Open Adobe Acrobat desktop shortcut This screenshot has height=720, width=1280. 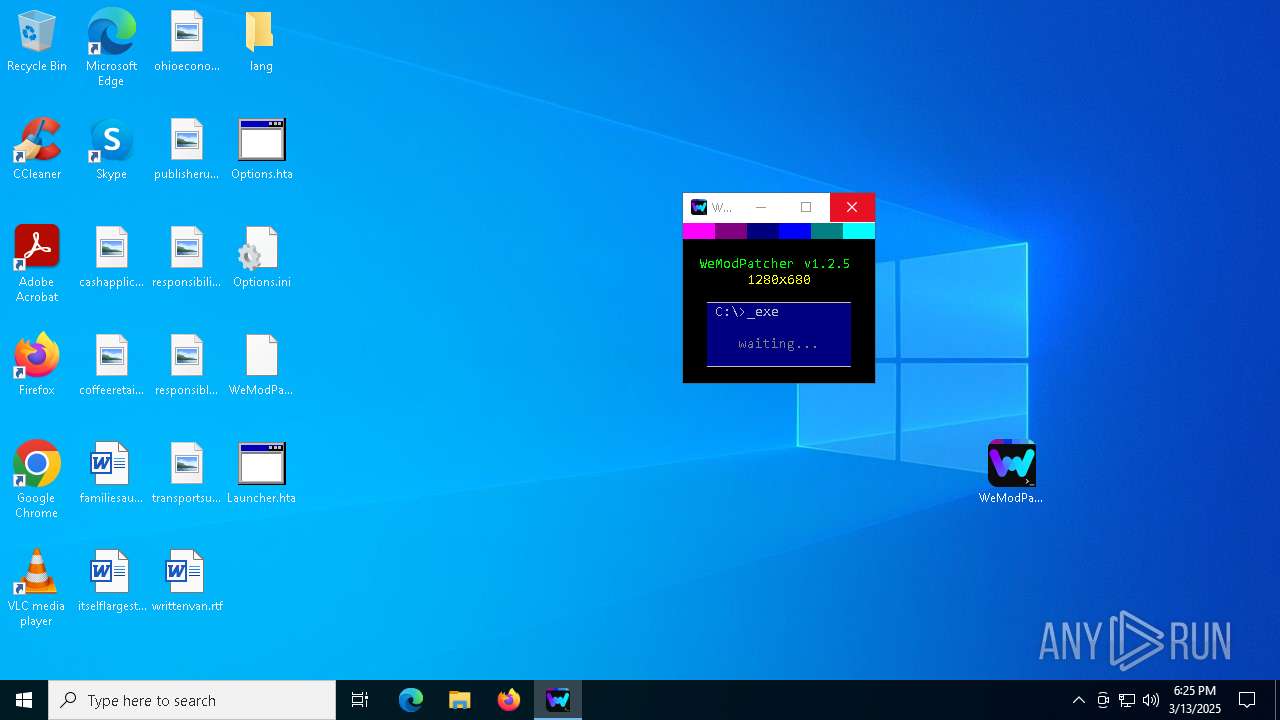(37, 264)
